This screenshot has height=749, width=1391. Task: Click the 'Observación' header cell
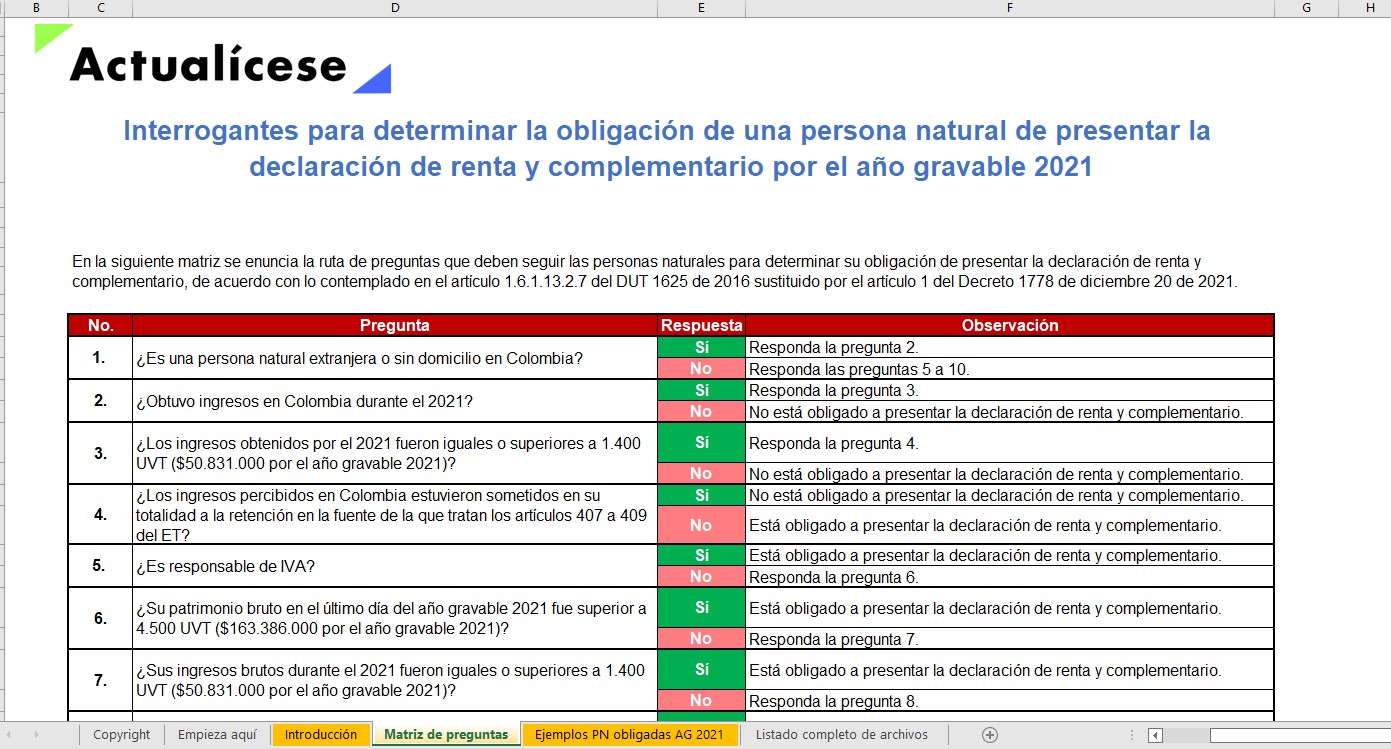pos(1010,325)
